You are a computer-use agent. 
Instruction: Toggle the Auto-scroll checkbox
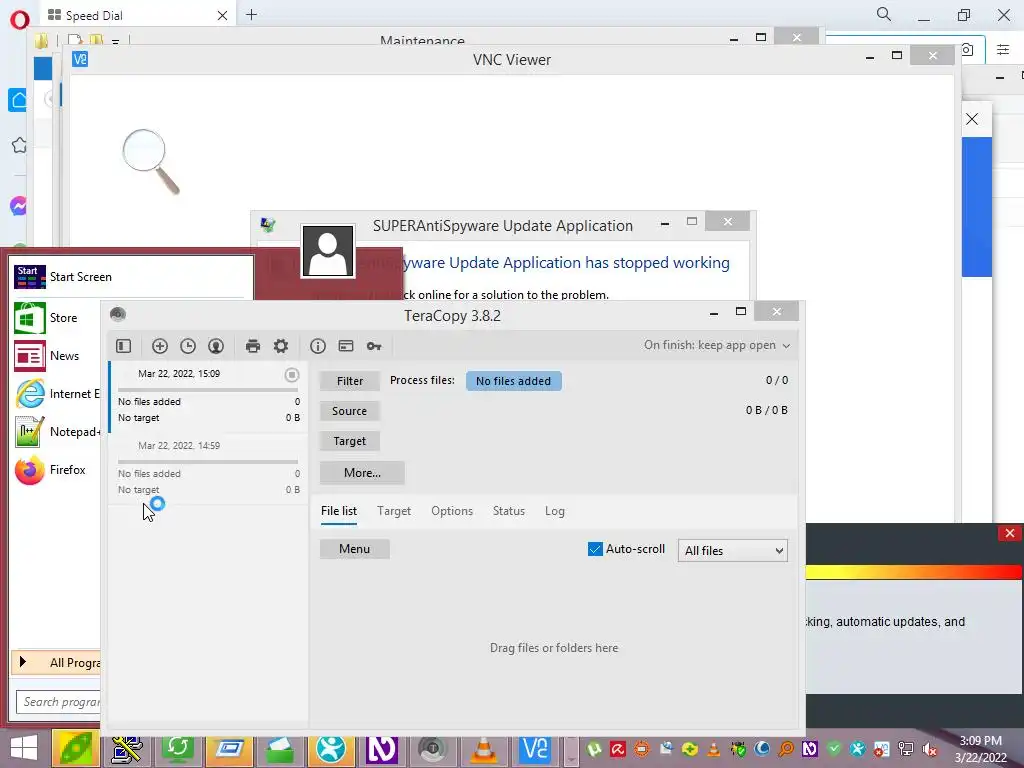[595, 549]
